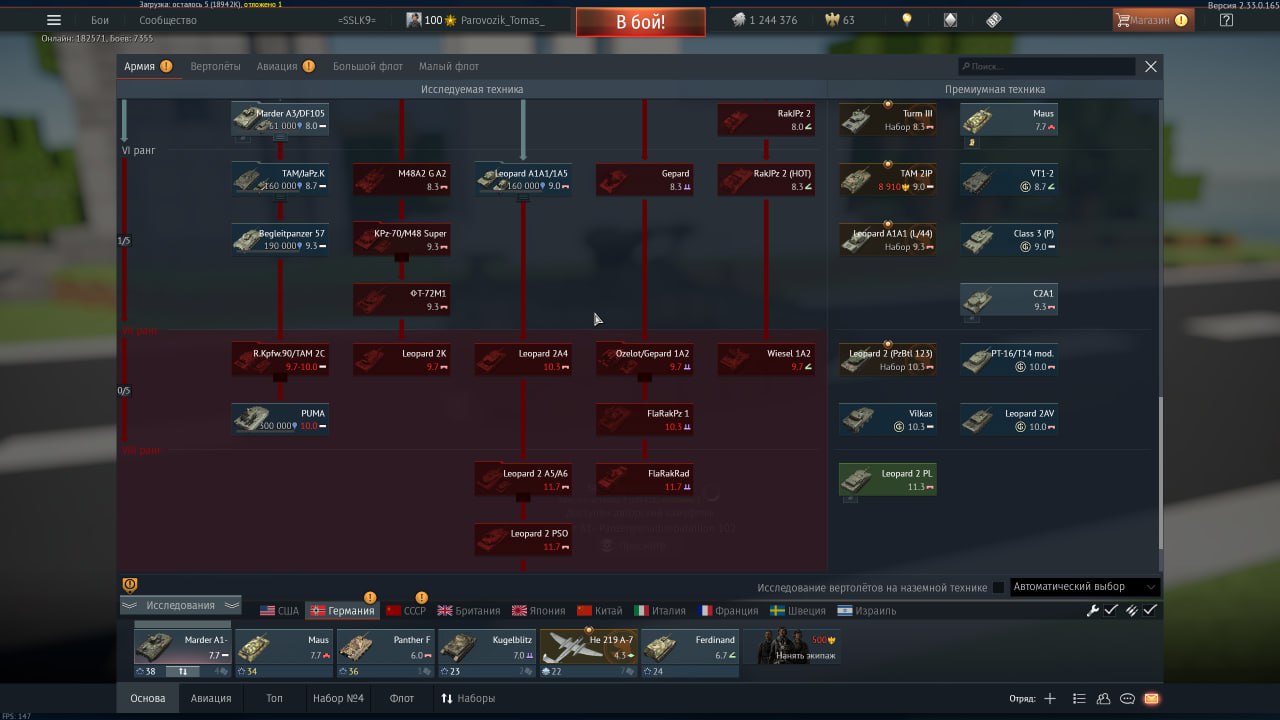Select the Основа preset tab

coord(148,698)
